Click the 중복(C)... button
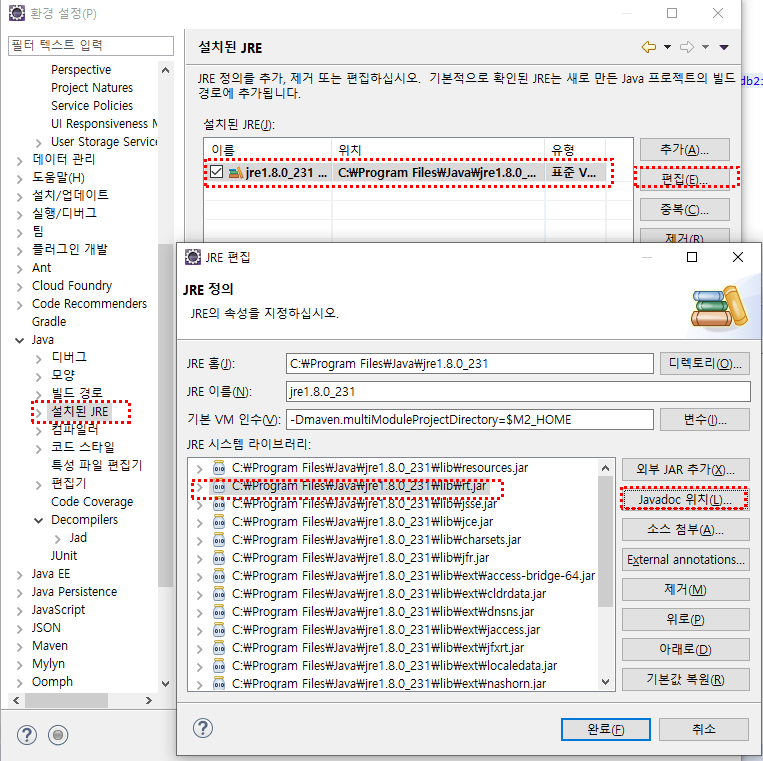763x761 pixels. pos(685,210)
